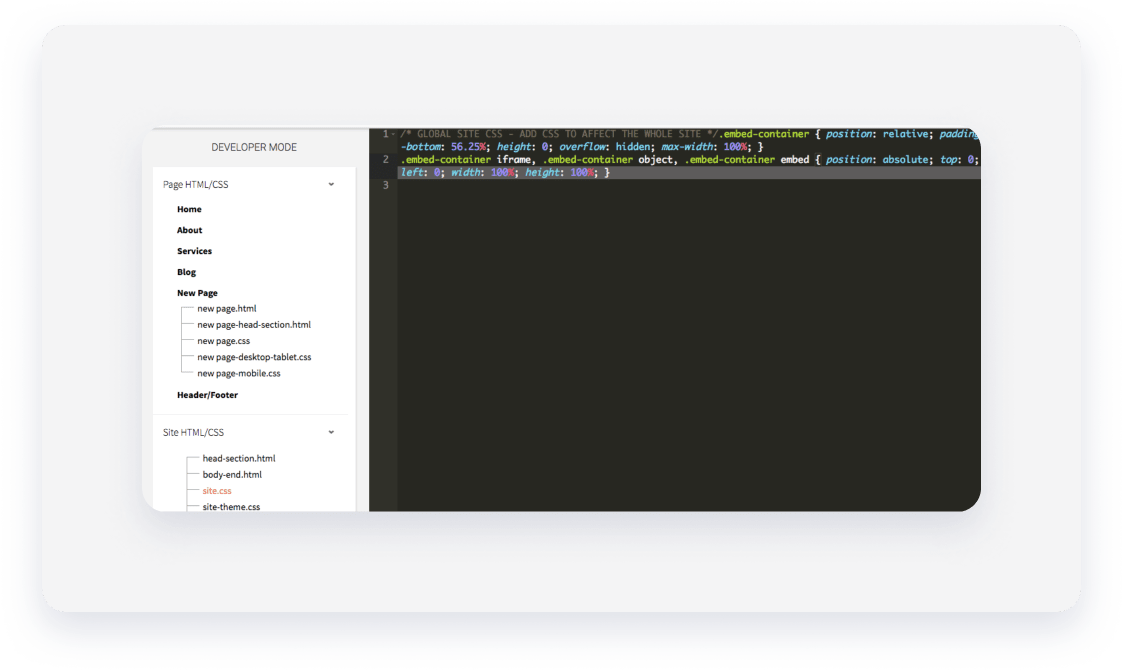This screenshot has width=1123, height=671.
Task: Open new page-mobile.css file
Action: tap(238, 373)
